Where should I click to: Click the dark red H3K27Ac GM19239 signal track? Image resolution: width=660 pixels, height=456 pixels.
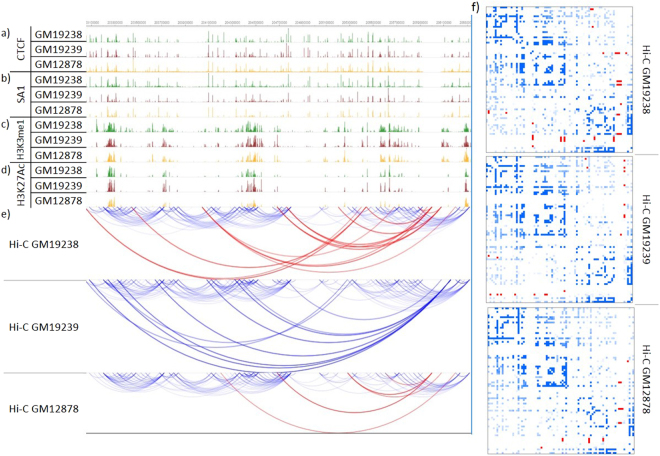[279, 186]
